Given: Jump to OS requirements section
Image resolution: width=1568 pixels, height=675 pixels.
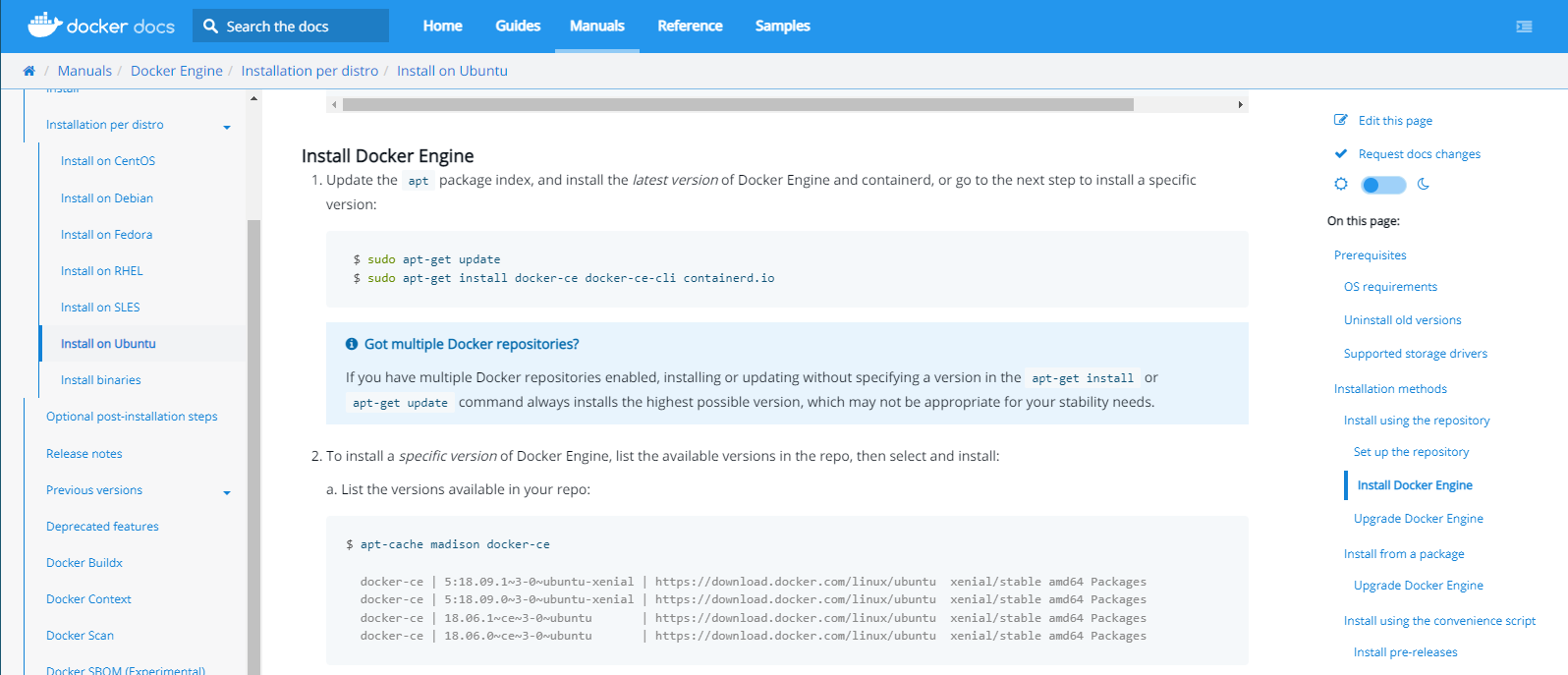Looking at the screenshot, I should (x=1390, y=287).
